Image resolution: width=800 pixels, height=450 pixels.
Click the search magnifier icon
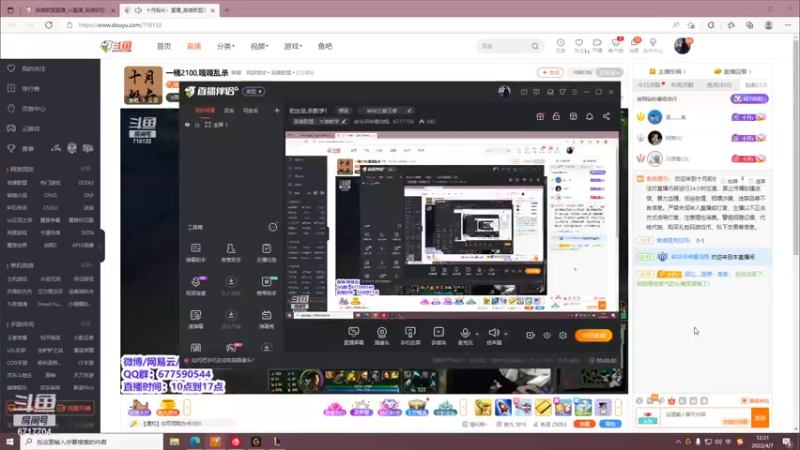535,46
